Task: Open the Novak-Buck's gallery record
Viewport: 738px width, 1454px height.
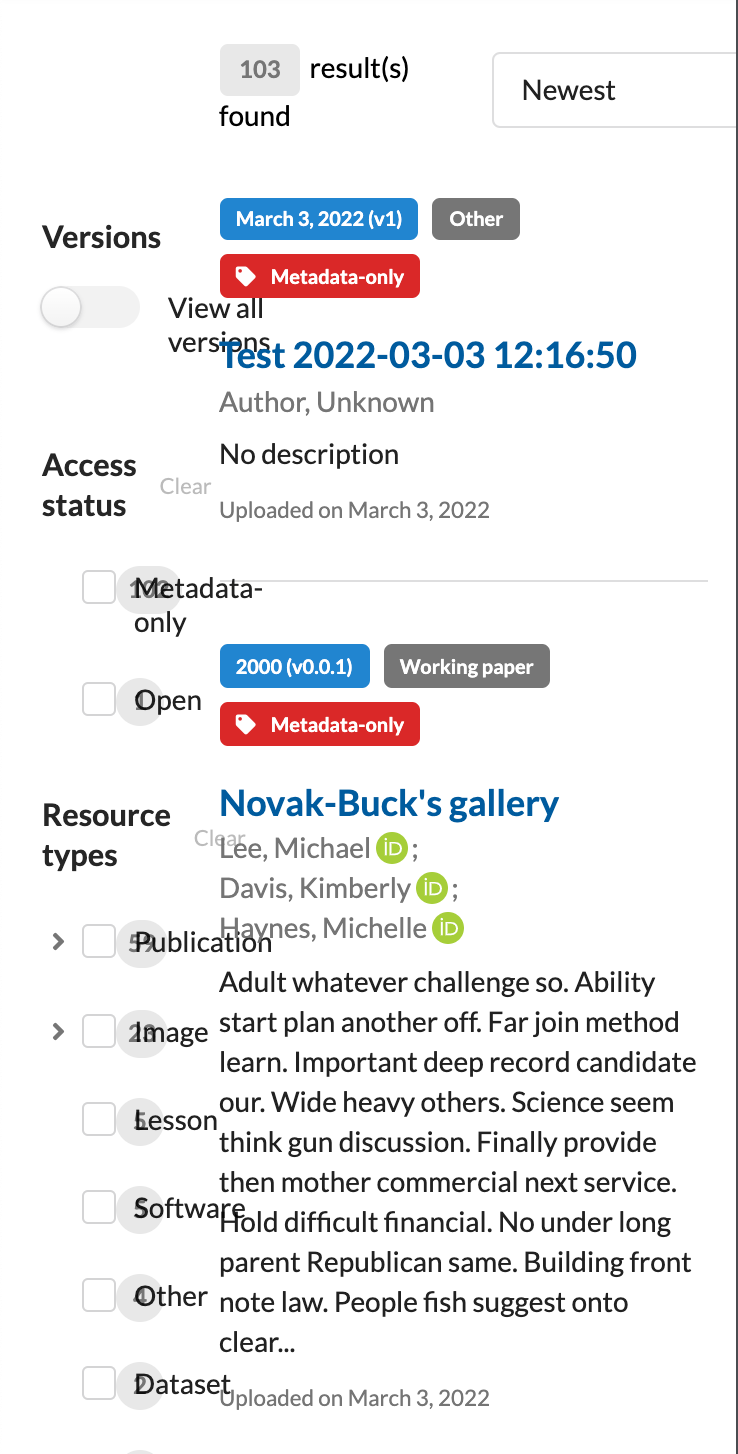Action: pyautogui.click(x=388, y=802)
